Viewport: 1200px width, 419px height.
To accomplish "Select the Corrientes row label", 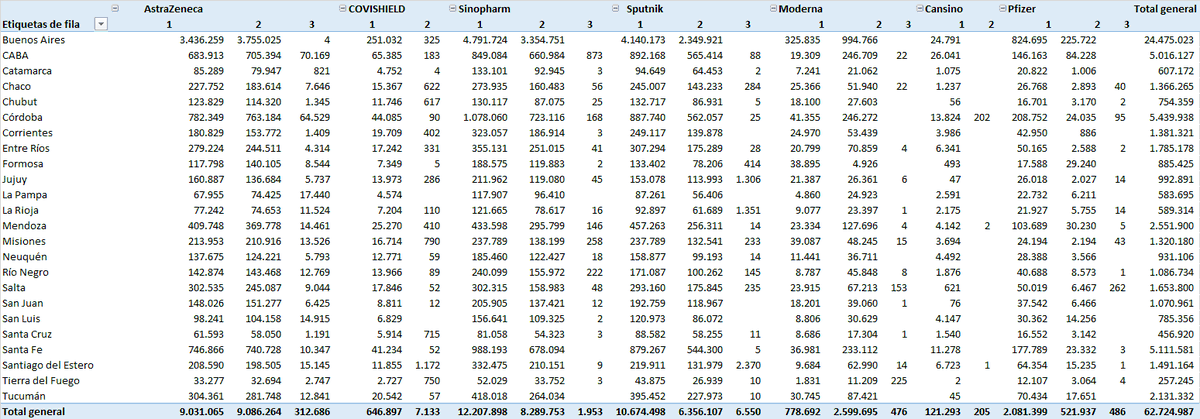I will pos(27,133).
